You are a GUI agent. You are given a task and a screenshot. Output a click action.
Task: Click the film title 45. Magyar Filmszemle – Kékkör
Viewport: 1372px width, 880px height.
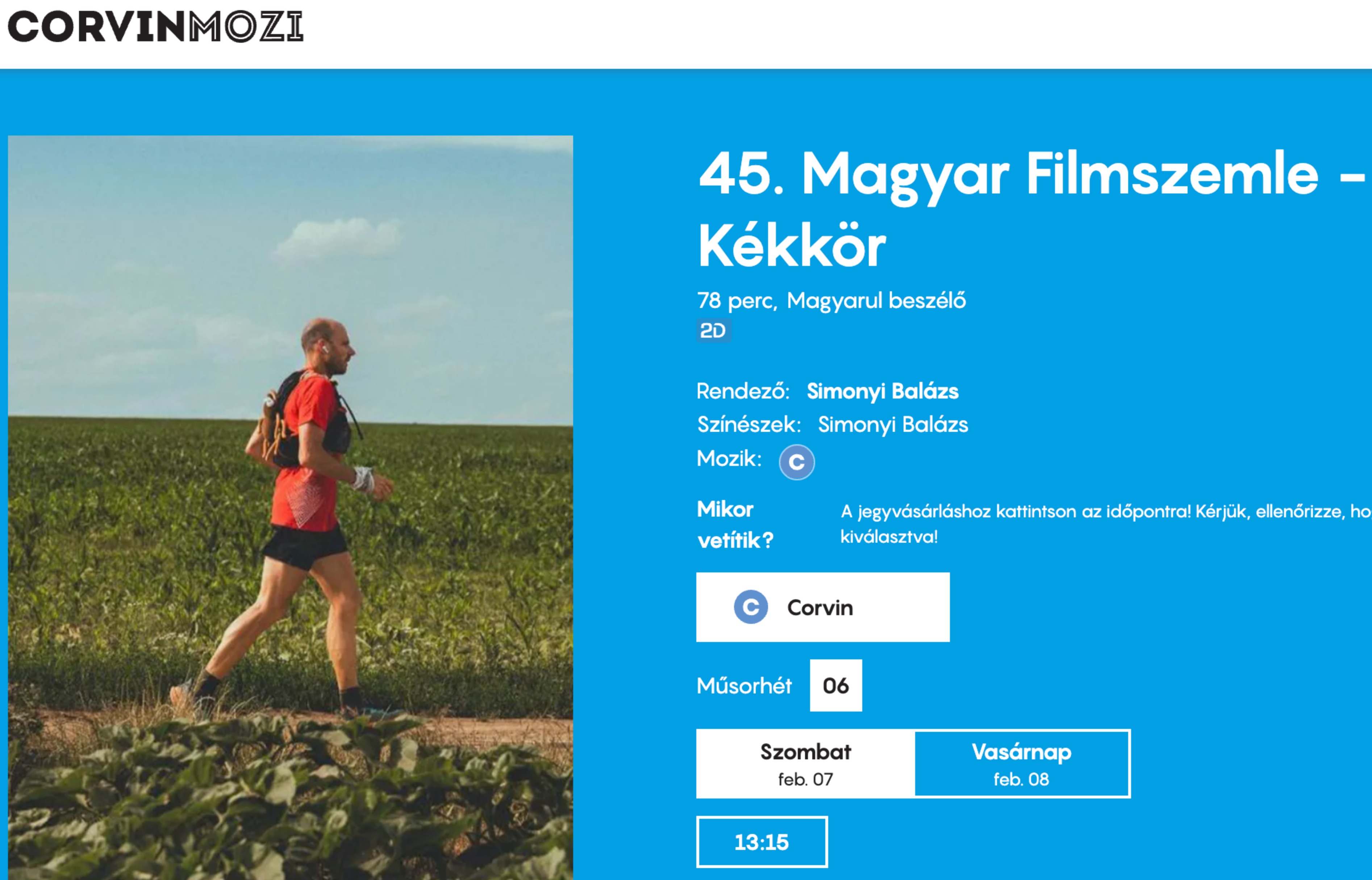point(1032,209)
